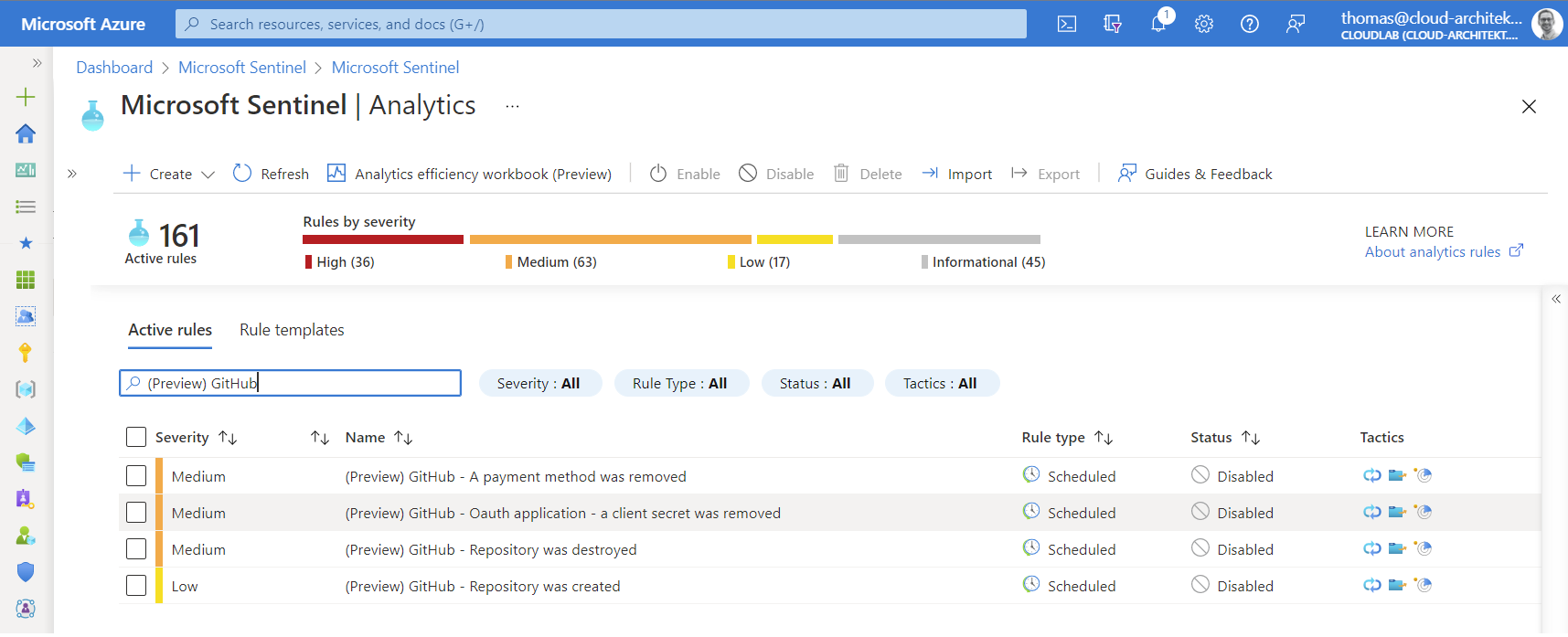Open About analytics rules link
The image size is (1568, 637).
pyautogui.click(x=1444, y=251)
